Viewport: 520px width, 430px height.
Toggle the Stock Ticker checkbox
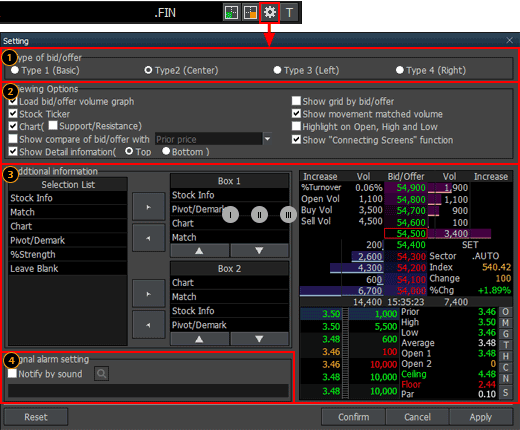click(x=13, y=114)
